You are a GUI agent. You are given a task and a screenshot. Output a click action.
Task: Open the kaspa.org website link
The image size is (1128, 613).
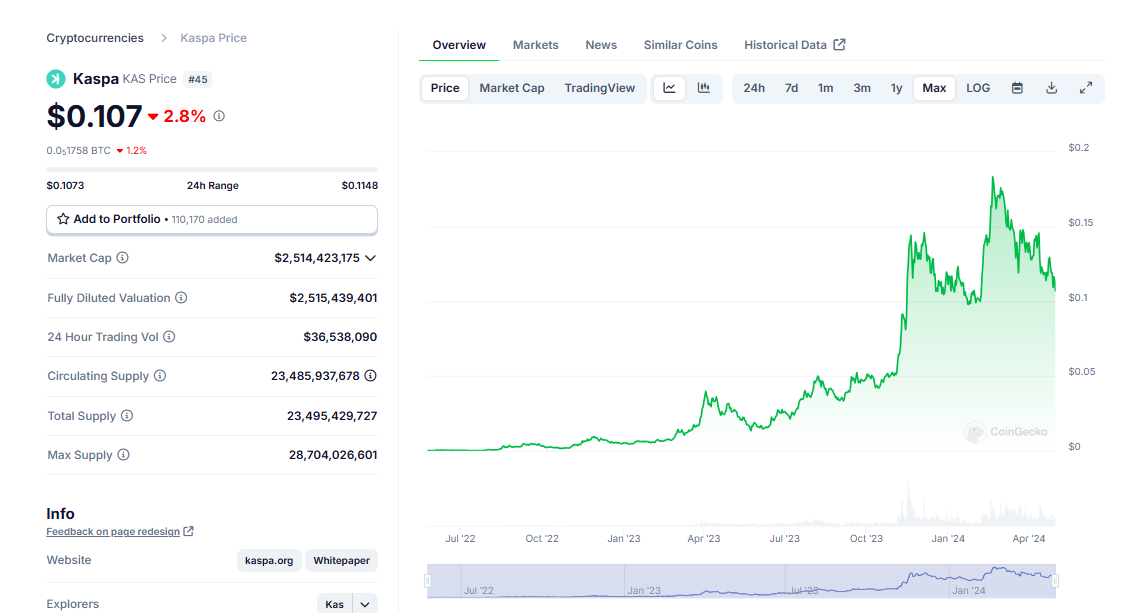click(269, 560)
